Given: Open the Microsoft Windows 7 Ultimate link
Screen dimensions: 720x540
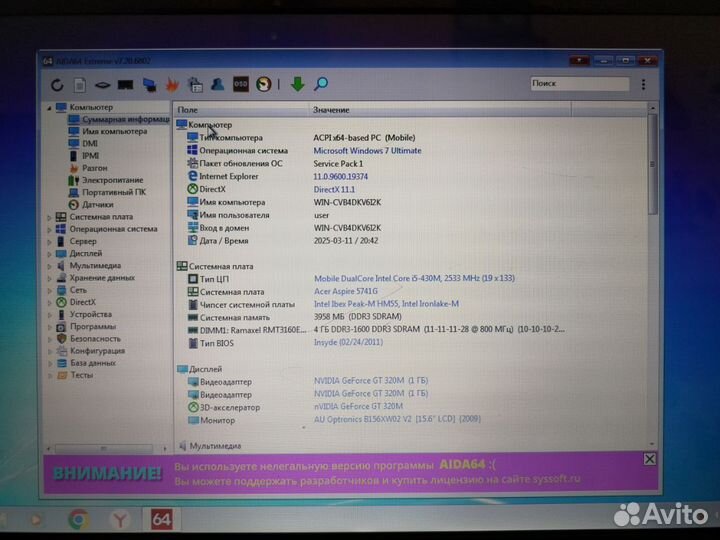Looking at the screenshot, I should tap(367, 150).
